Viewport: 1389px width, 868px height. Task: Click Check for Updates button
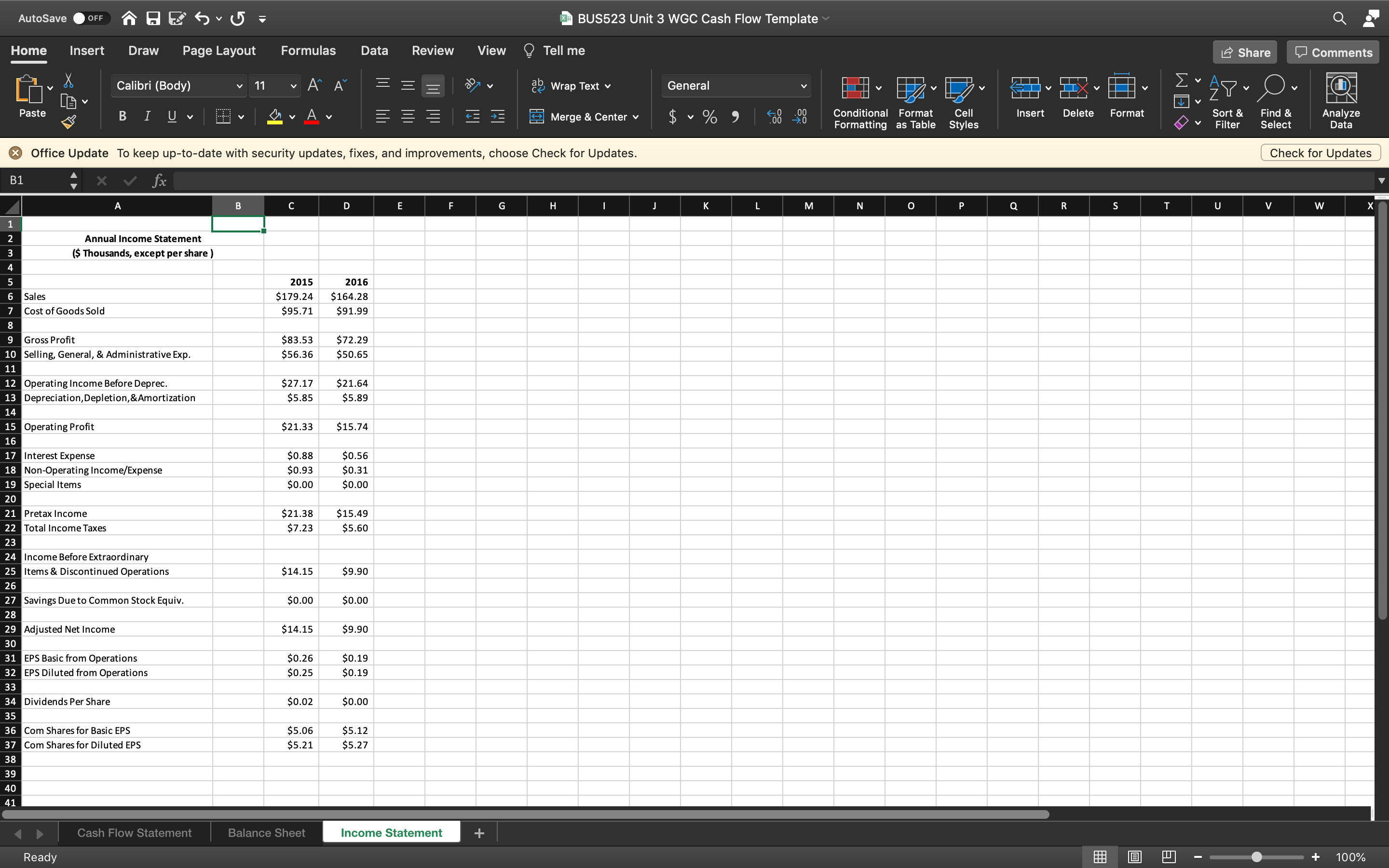click(x=1320, y=153)
